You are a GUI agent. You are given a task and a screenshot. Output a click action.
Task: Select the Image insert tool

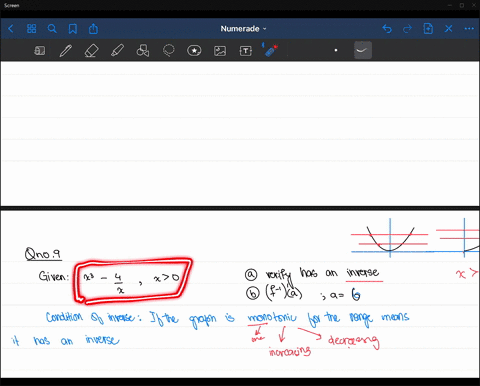coord(220,51)
